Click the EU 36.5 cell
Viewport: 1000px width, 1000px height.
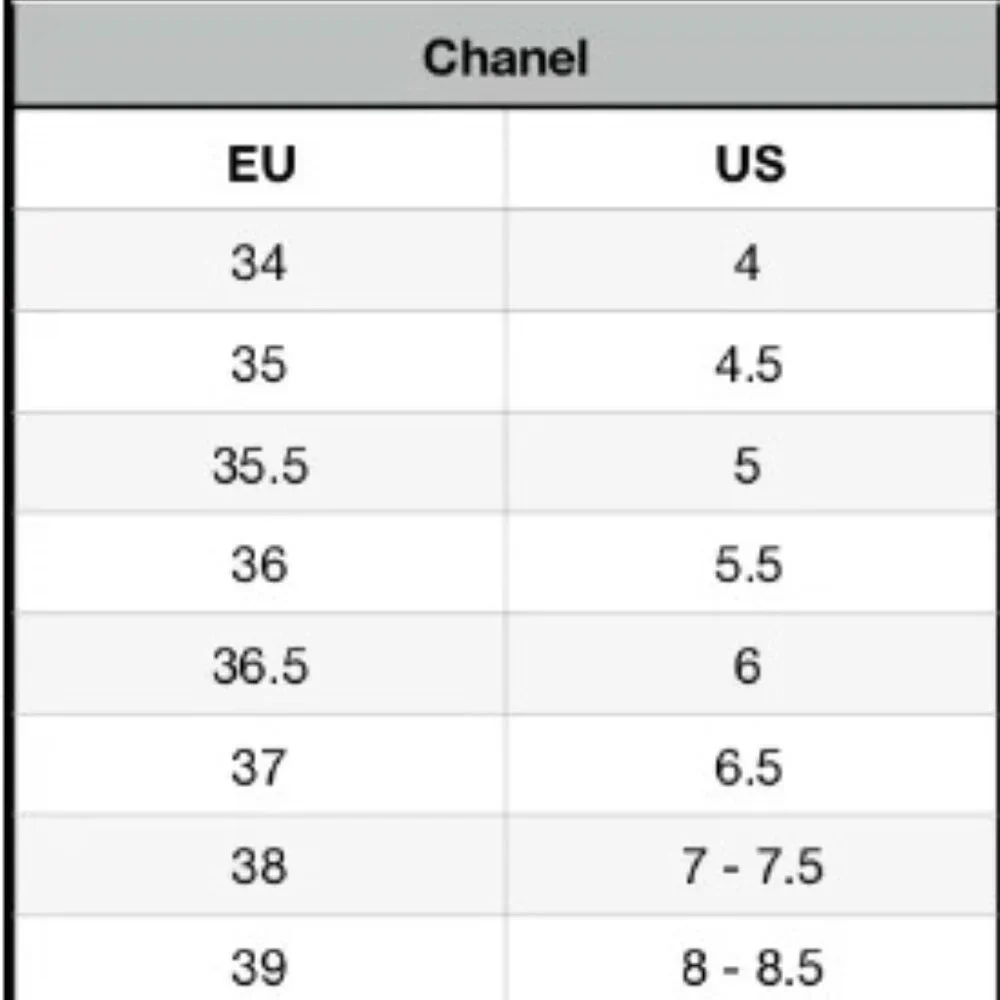(260, 666)
